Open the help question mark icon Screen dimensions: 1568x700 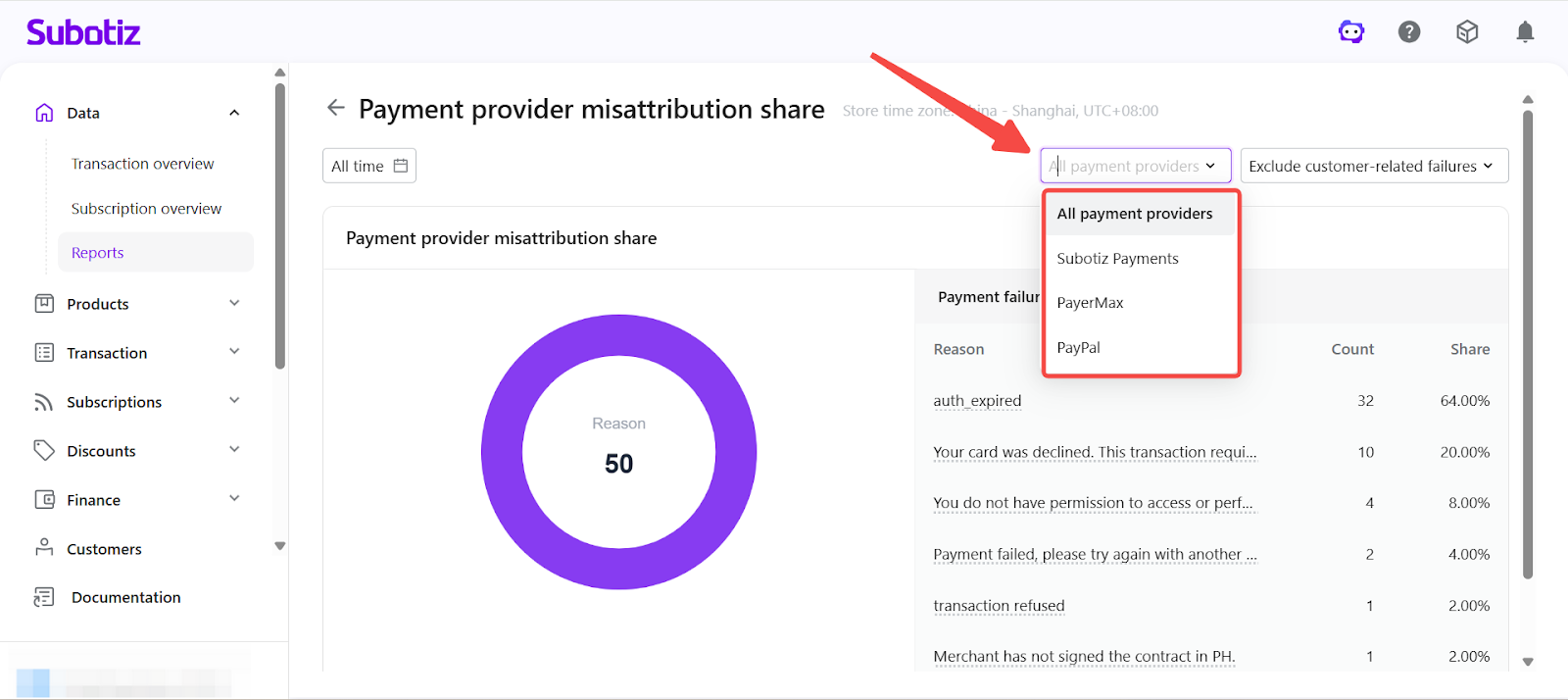click(x=1409, y=32)
